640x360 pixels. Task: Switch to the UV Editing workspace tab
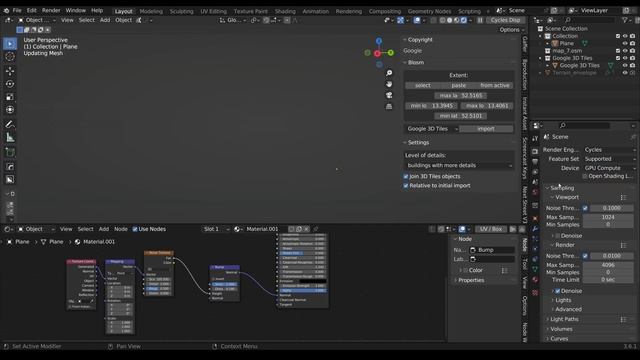point(213,11)
